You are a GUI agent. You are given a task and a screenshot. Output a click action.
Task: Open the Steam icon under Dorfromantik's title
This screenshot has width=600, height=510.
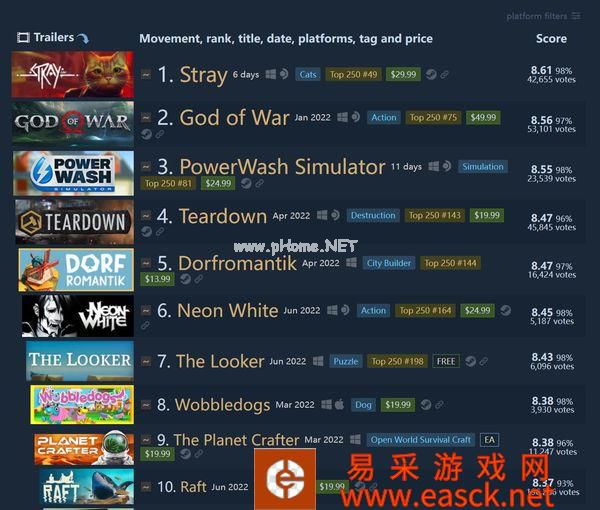coord(185,279)
